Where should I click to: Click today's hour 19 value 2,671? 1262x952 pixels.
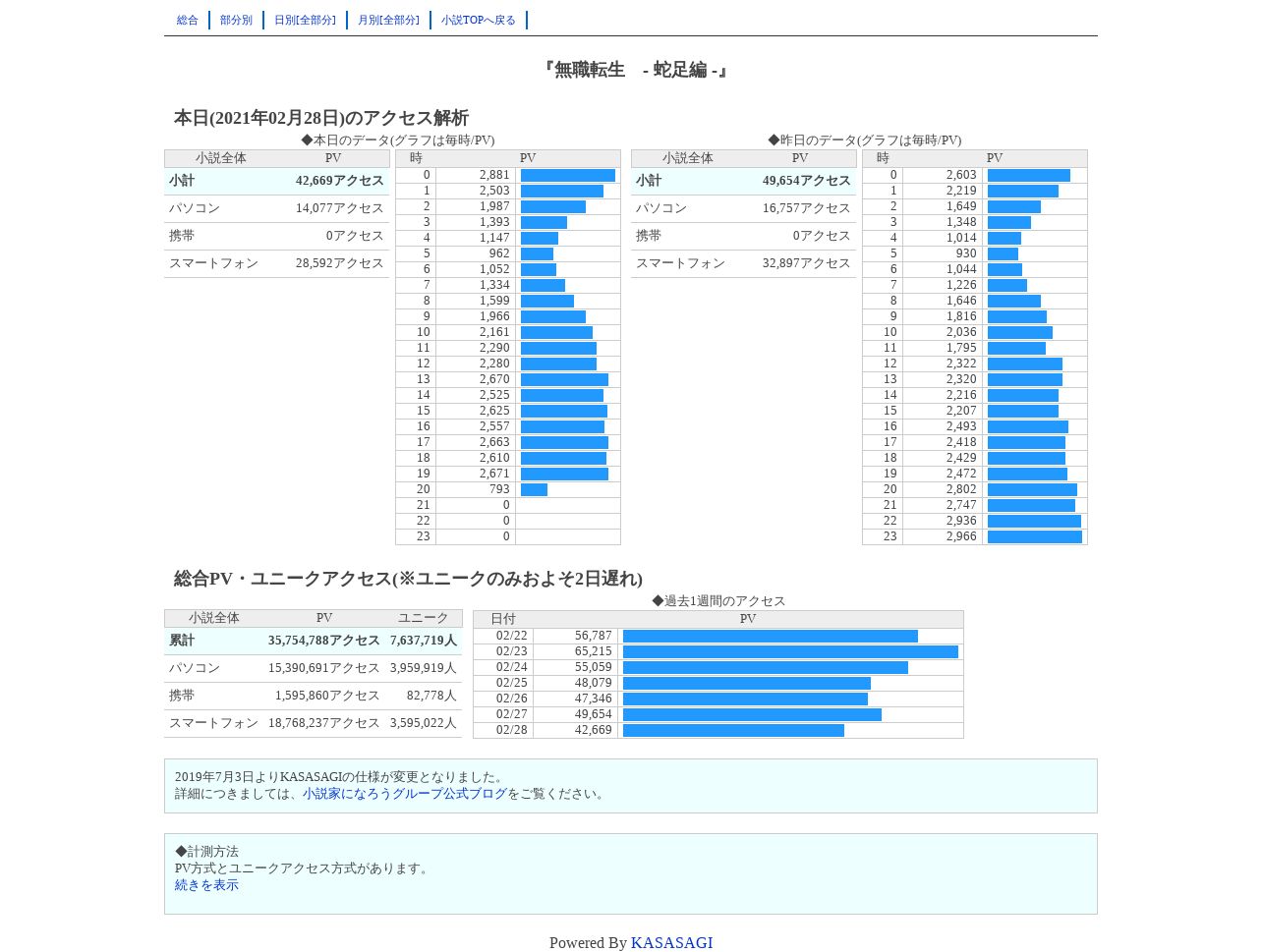(494, 474)
